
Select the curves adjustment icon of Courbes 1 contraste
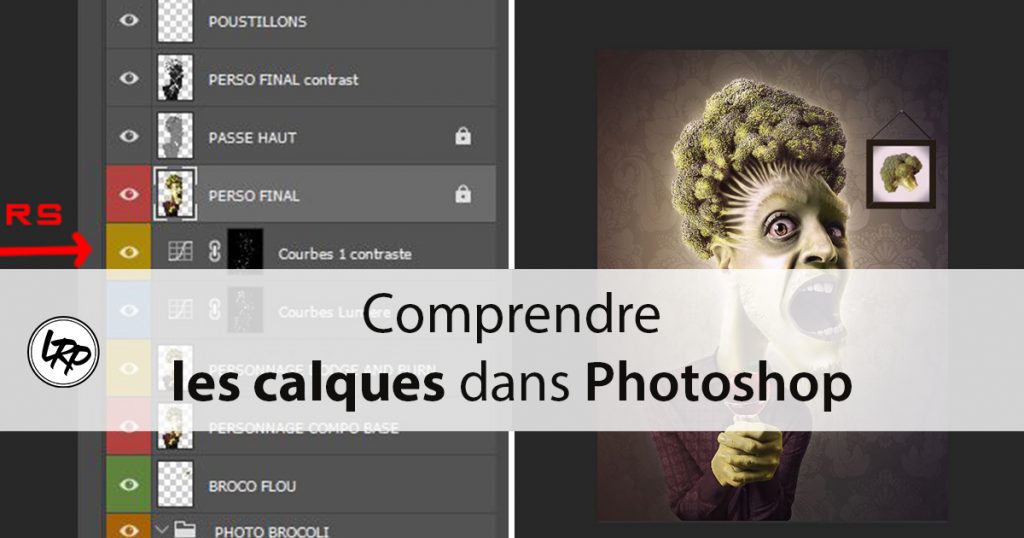coord(180,252)
